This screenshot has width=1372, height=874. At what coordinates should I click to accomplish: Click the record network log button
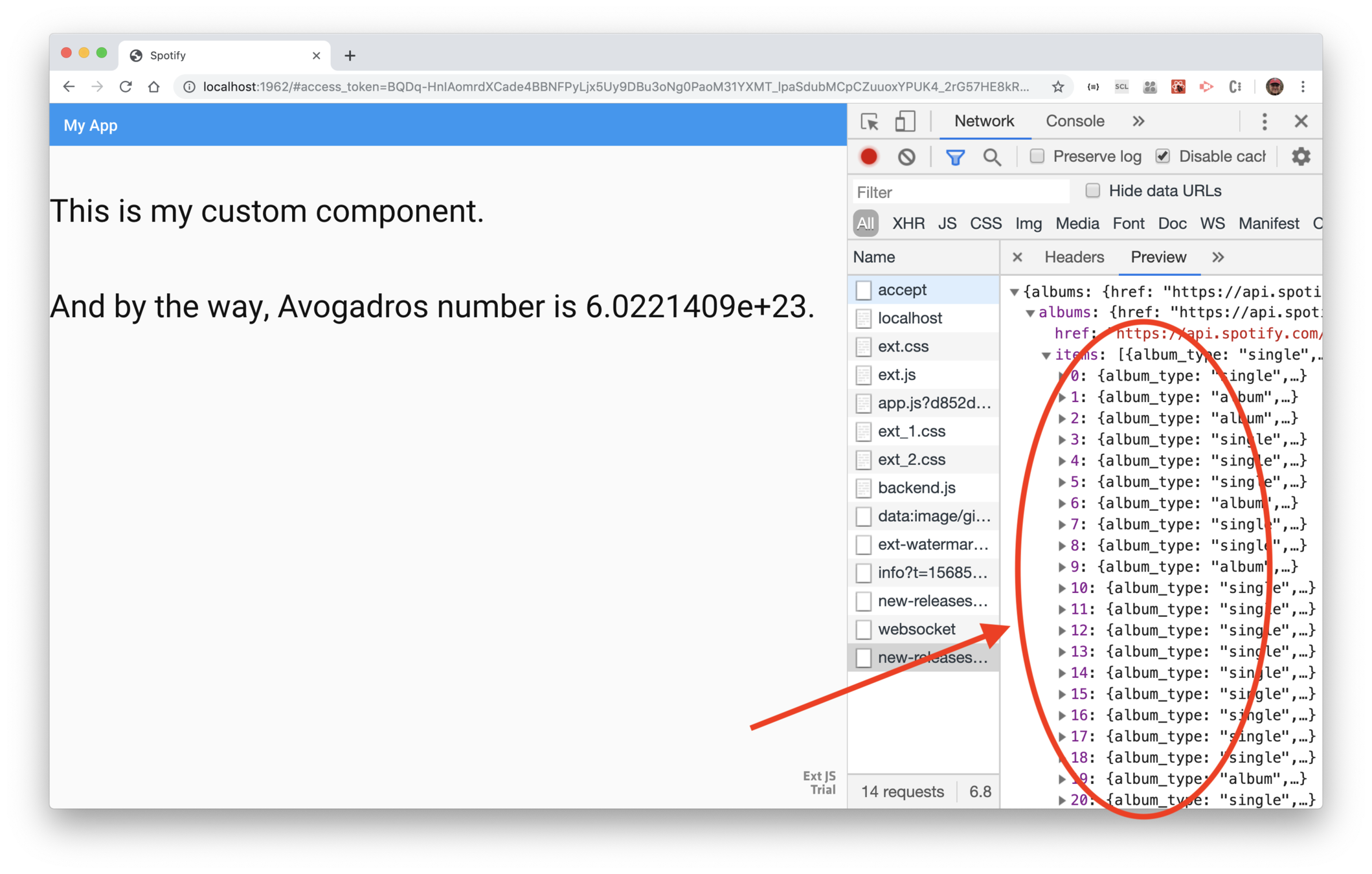pos(868,157)
